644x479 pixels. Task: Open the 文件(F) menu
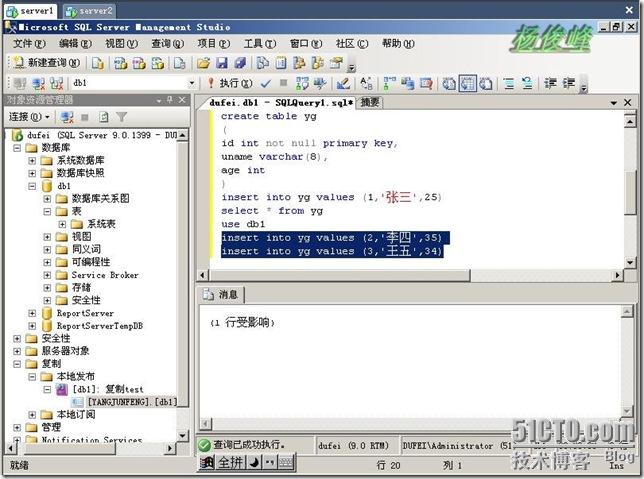coord(29,44)
